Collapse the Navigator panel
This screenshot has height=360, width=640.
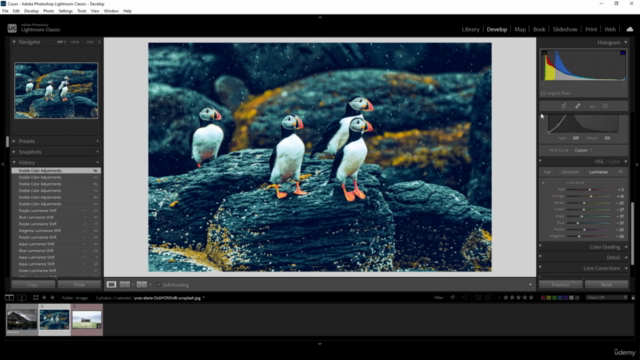click(14, 42)
